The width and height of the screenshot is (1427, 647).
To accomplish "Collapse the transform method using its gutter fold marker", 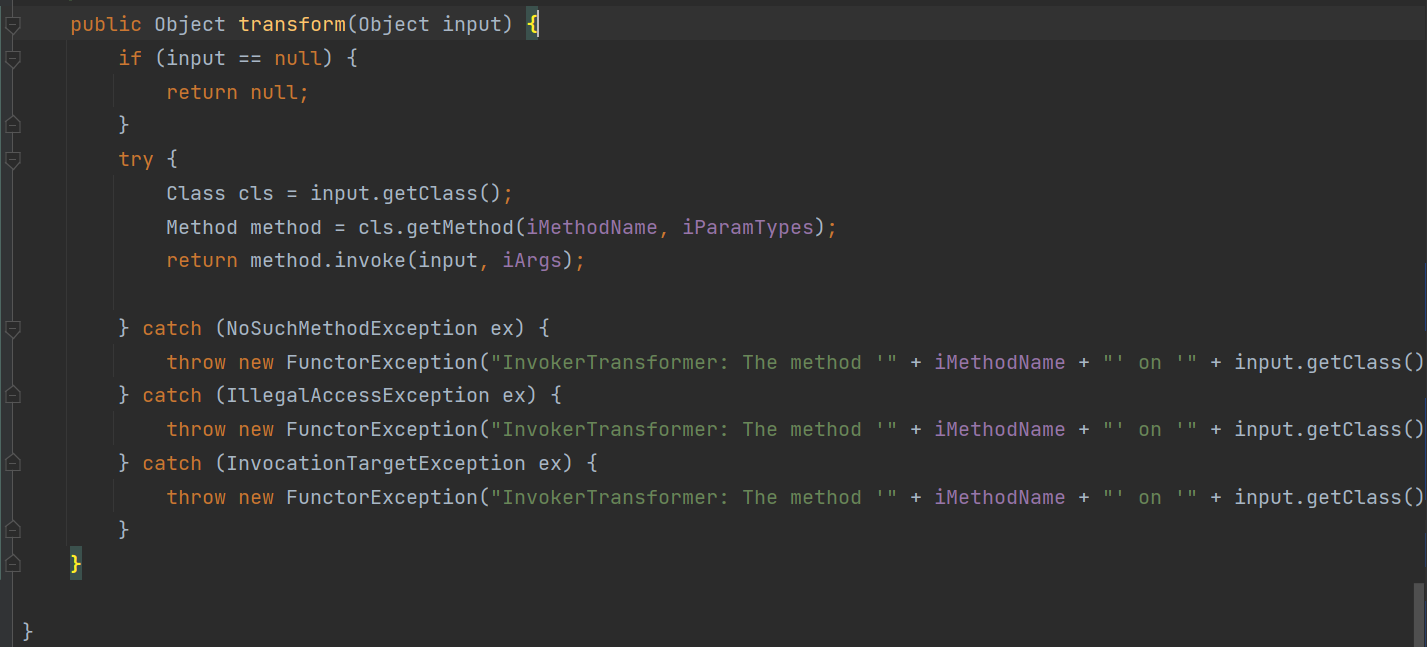I will pos(12,25).
